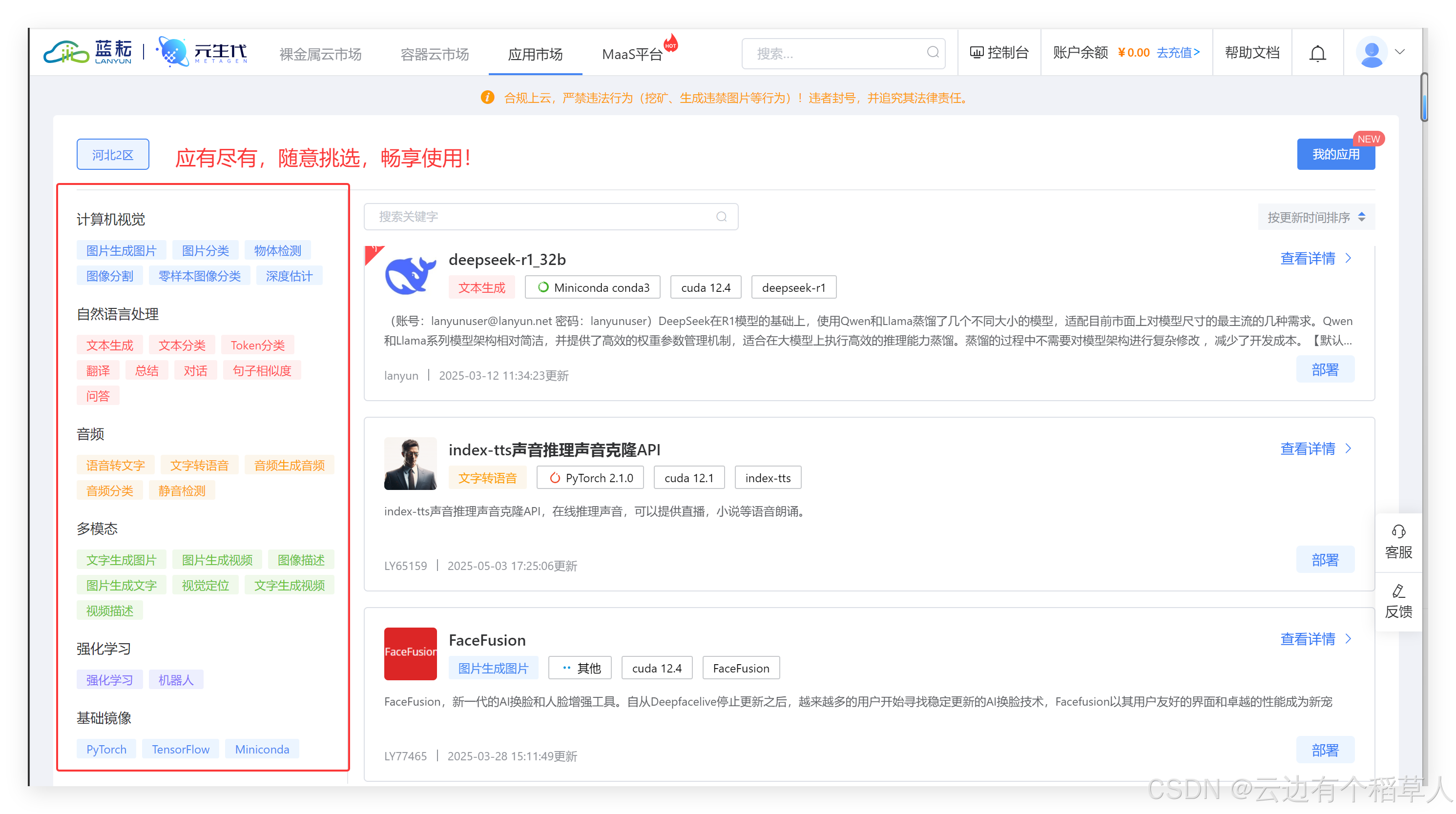The image size is (1456, 814).
Task: Click the user avatar icon
Action: click(x=1371, y=52)
